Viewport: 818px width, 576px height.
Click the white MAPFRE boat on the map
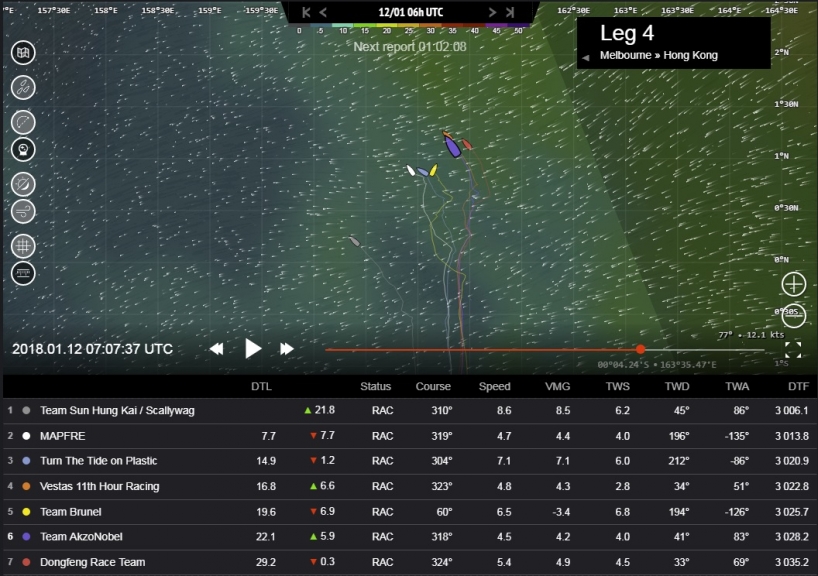(x=411, y=170)
